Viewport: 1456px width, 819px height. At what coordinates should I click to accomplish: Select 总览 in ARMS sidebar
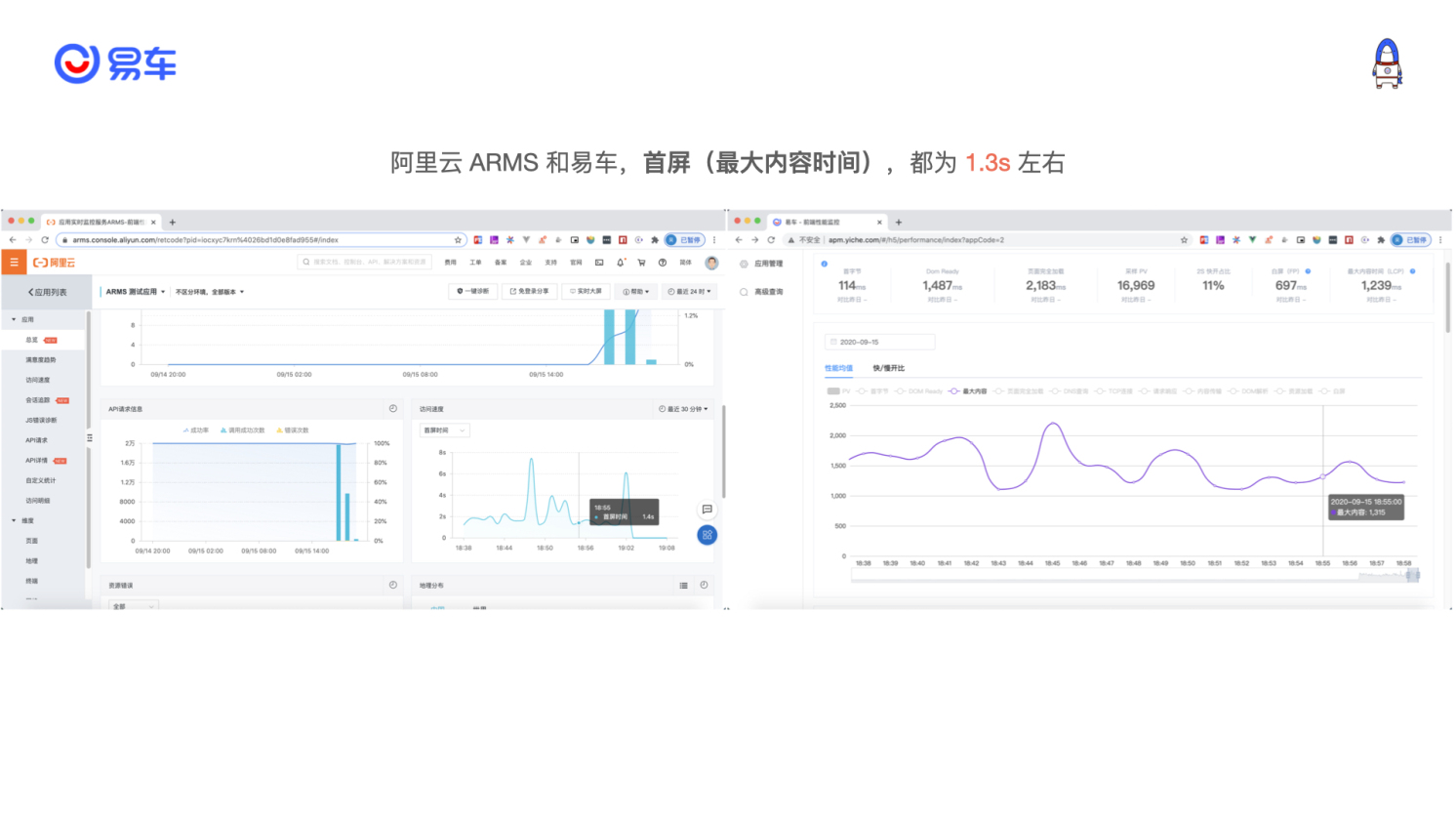click(41, 340)
